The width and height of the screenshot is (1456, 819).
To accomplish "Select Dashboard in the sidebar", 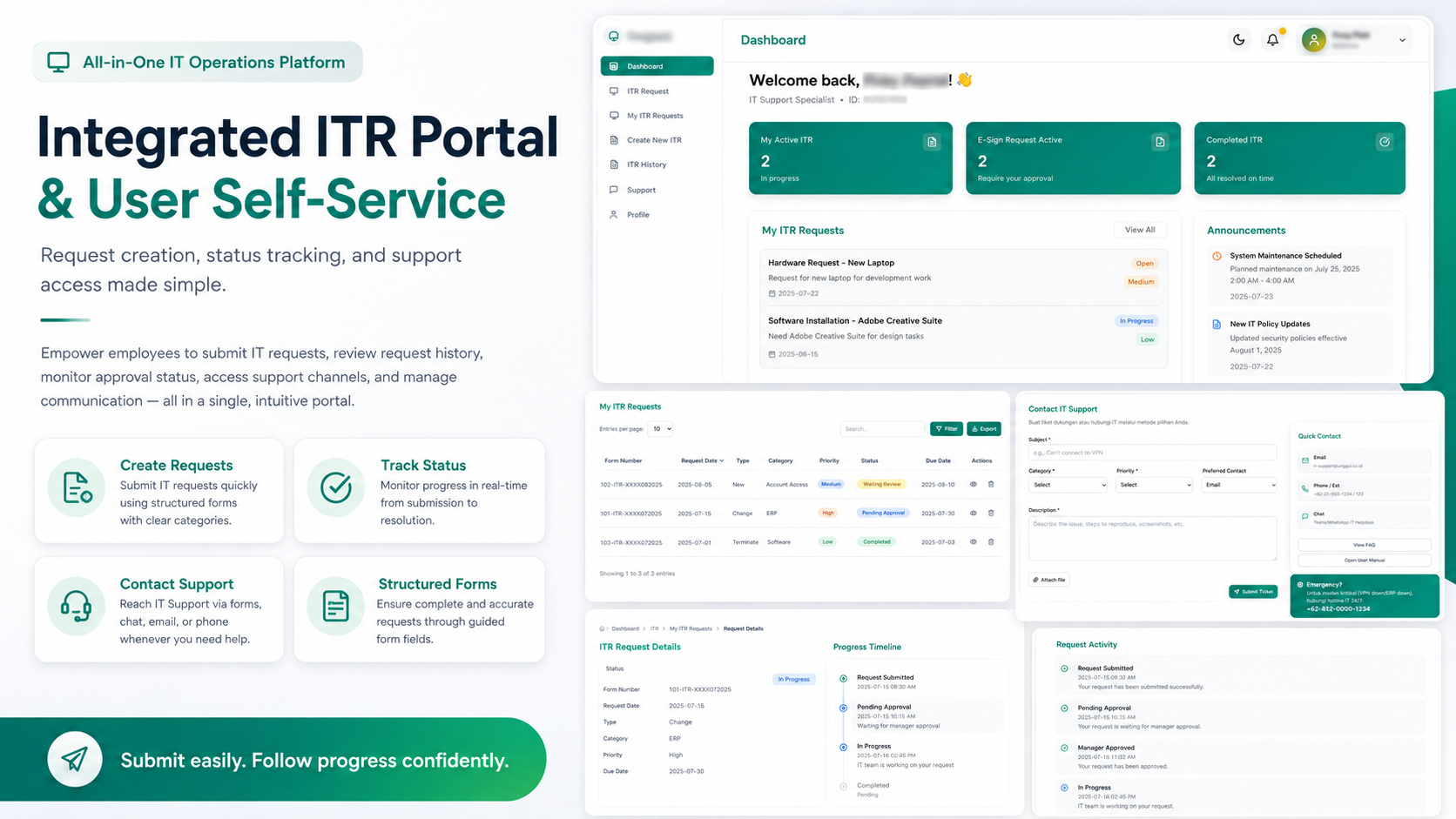I will 657,66.
